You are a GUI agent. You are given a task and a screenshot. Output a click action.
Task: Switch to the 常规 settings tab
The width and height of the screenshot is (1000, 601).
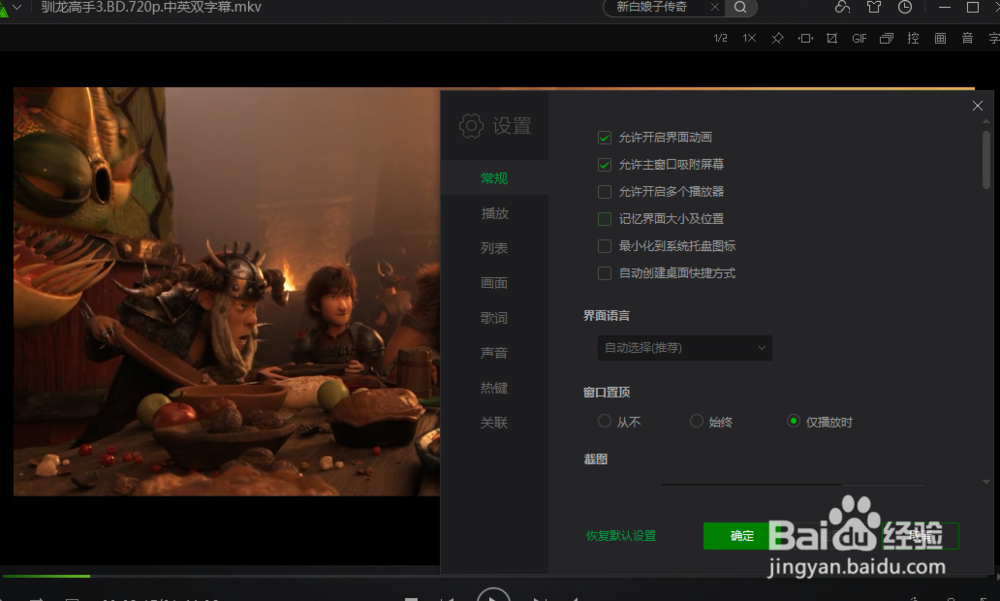click(494, 178)
